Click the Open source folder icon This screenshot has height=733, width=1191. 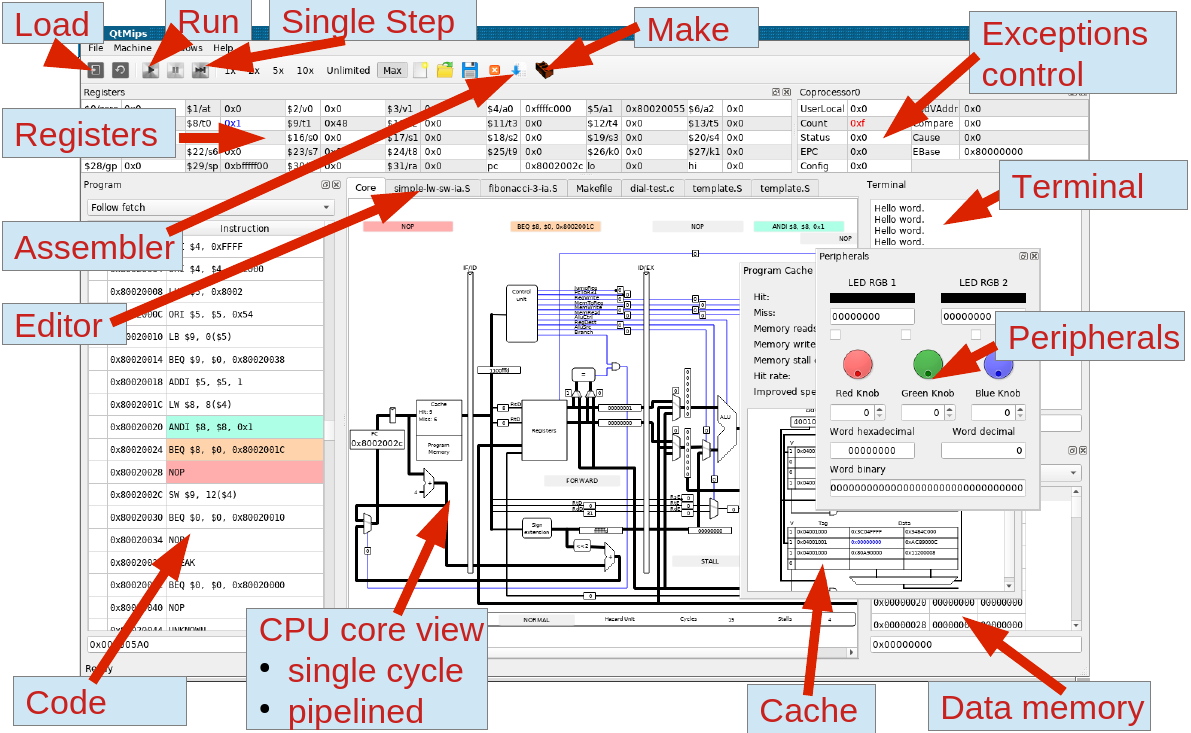click(445, 70)
